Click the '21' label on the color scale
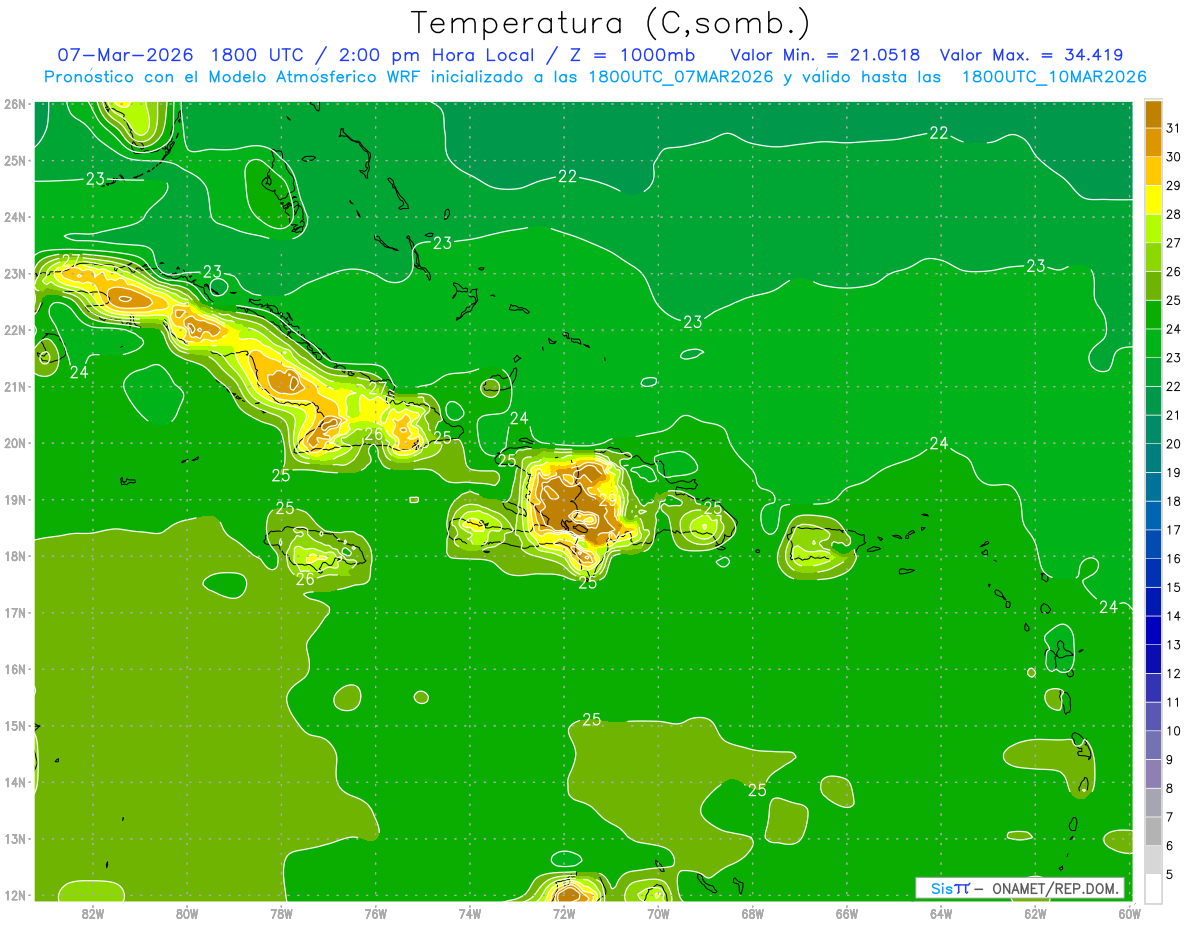The image size is (1200, 927). 1174,415
